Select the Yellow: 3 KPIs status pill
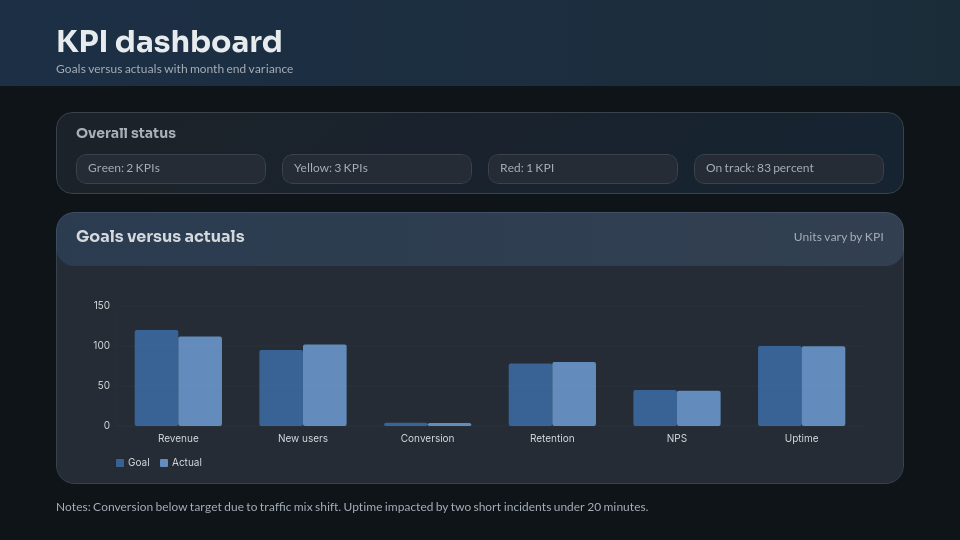The height and width of the screenshot is (540, 960). click(377, 169)
